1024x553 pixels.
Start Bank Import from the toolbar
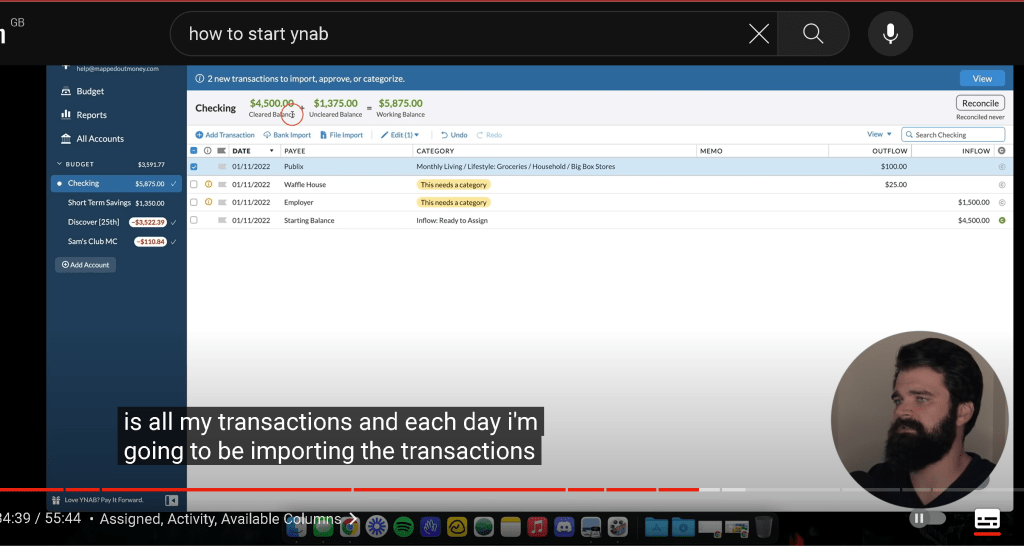point(287,135)
